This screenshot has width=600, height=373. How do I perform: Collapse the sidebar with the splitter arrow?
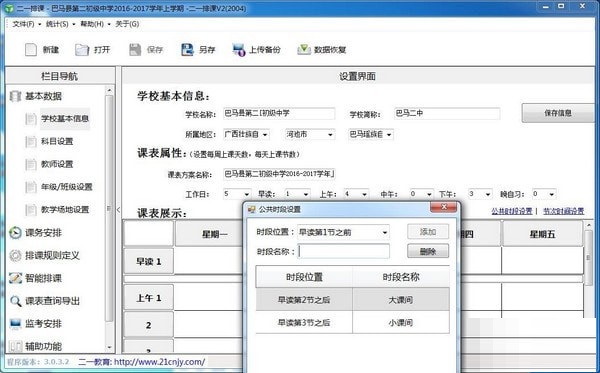[118, 210]
